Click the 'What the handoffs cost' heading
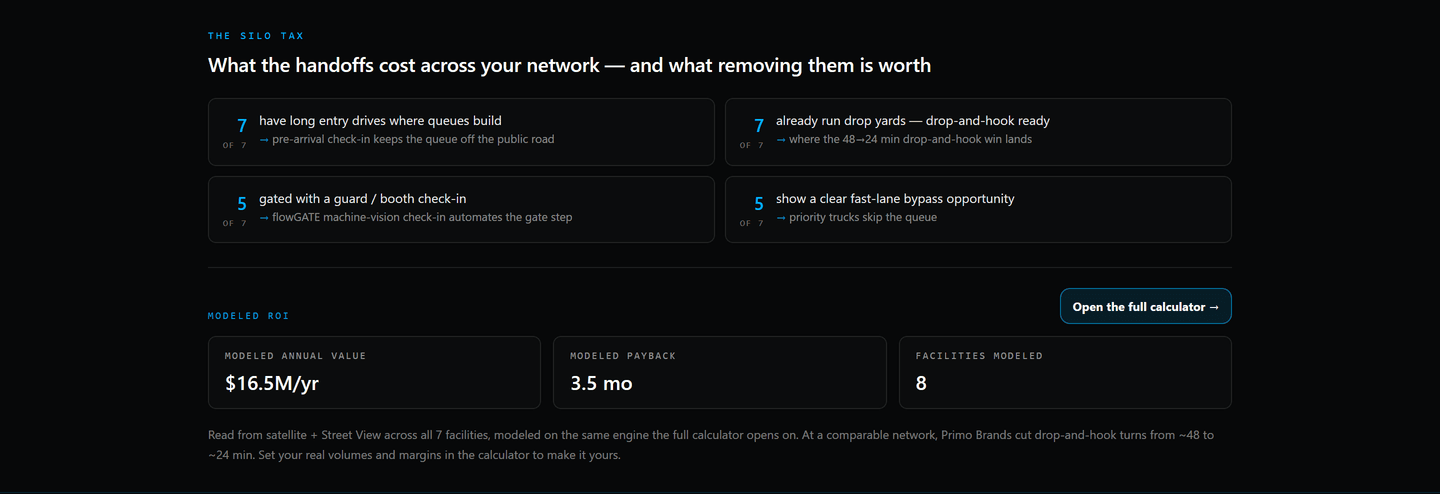1440x494 pixels. (569, 66)
